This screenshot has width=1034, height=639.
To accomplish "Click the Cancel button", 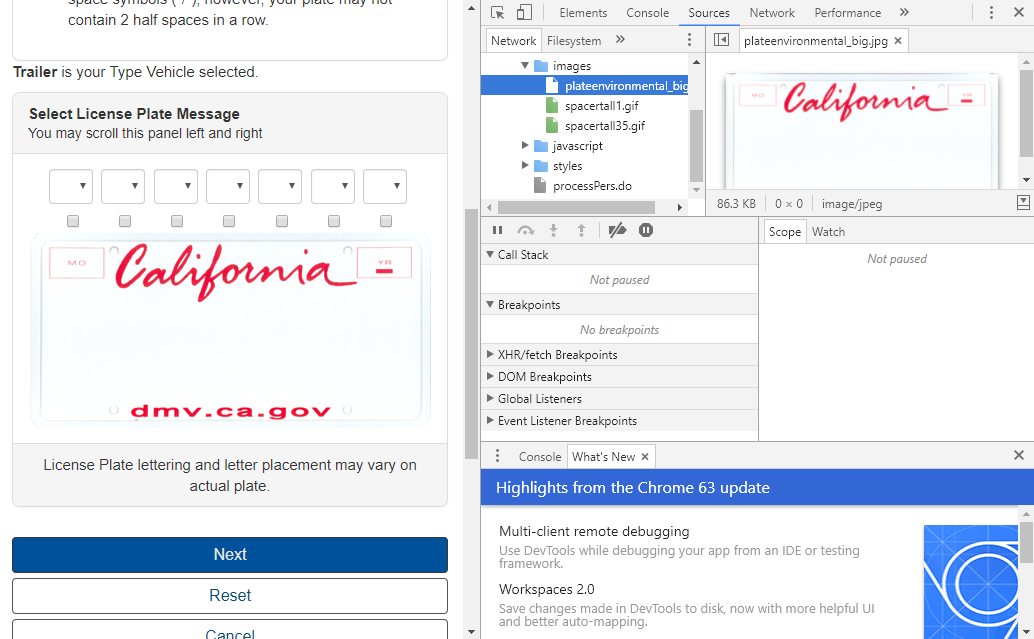I will pos(229,630).
